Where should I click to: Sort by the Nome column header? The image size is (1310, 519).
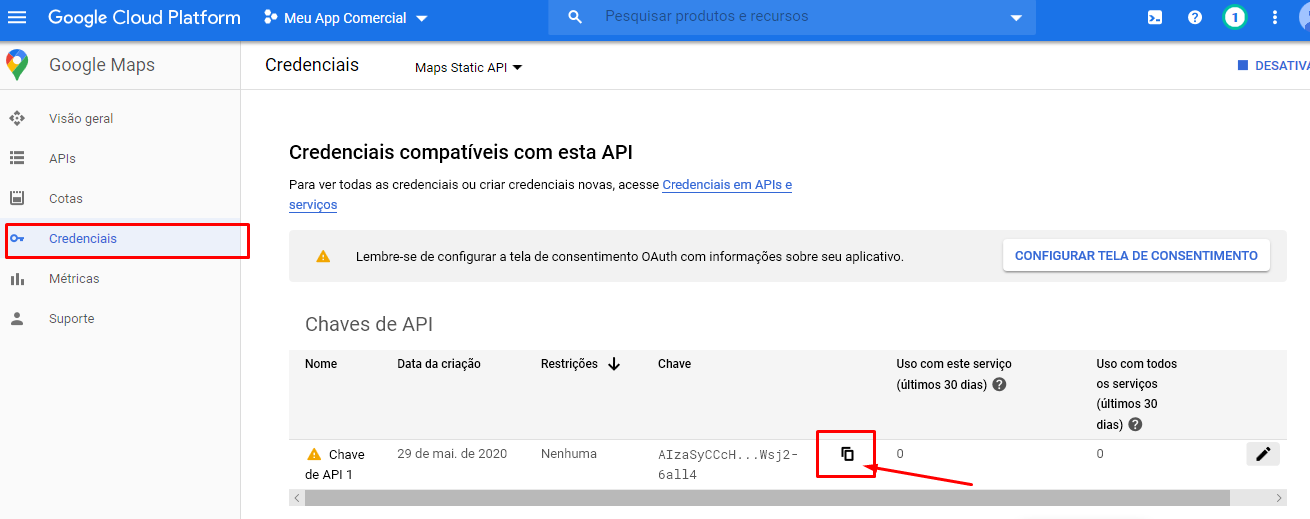(x=321, y=364)
